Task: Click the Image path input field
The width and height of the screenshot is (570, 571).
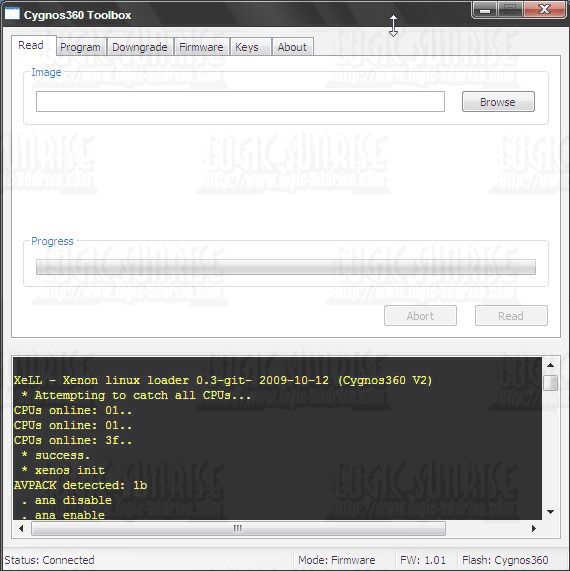Action: pos(240,102)
